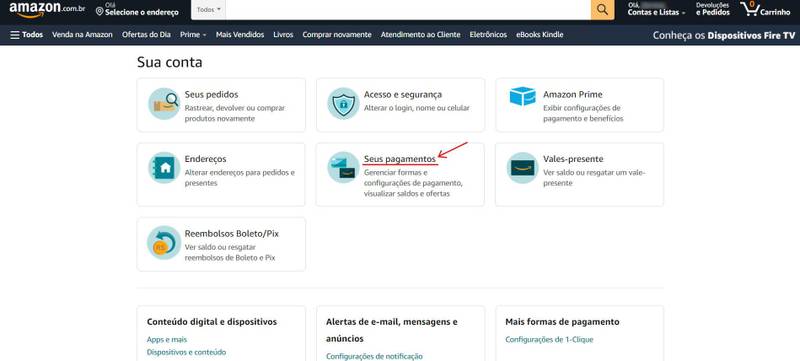
Task: Click the Reembolsos Boleto/Pix refund icon
Action: coord(164,242)
